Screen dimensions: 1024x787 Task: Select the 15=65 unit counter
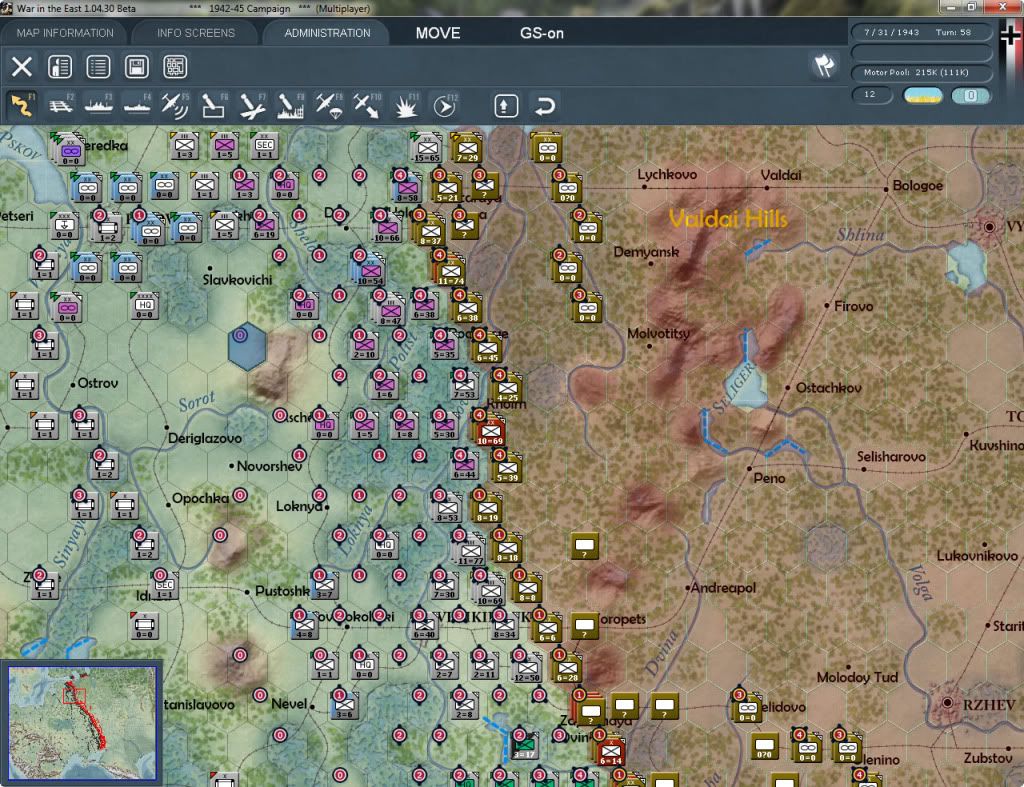[x=427, y=149]
